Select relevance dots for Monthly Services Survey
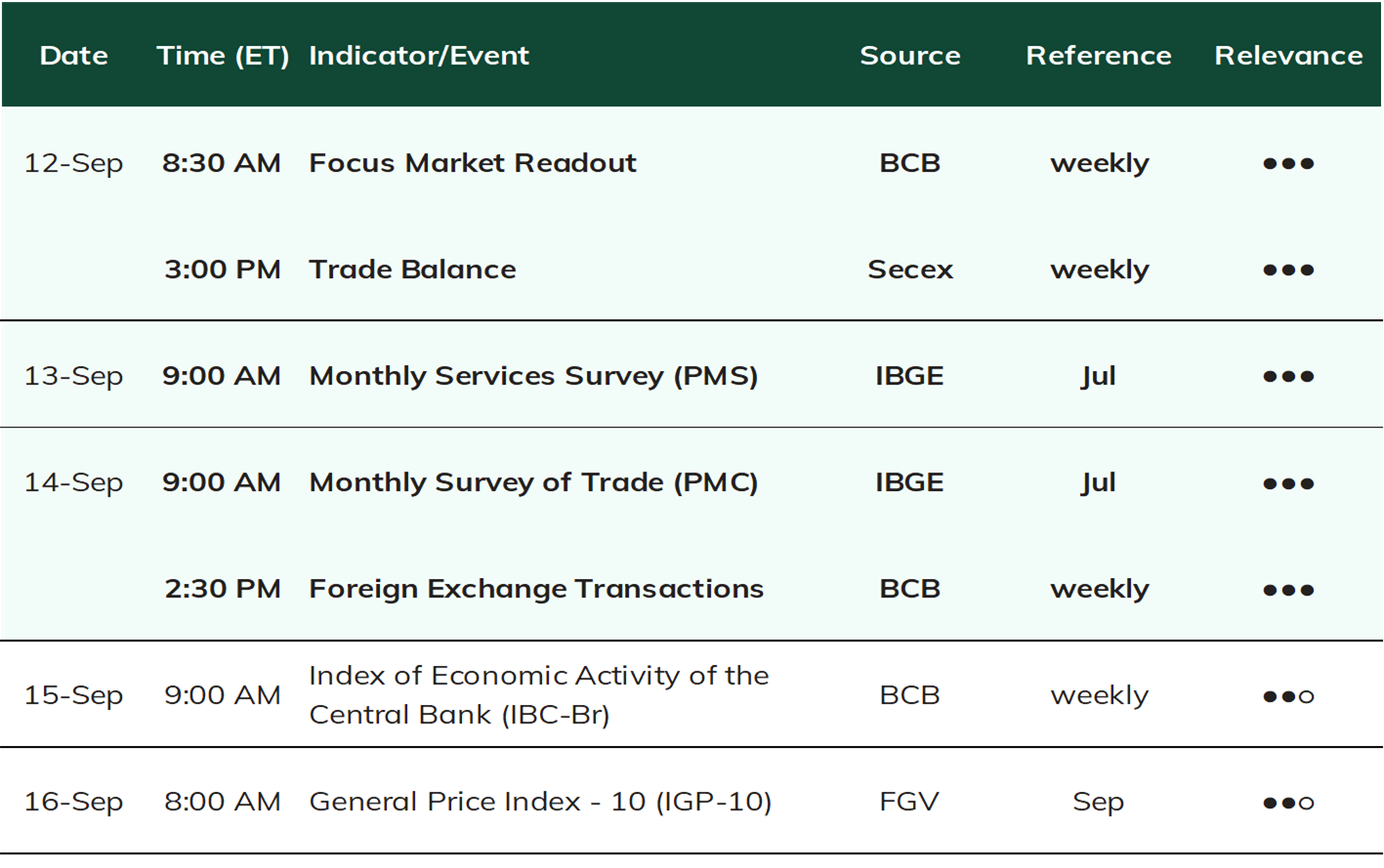This screenshot has width=1384, height=868. click(x=1288, y=376)
